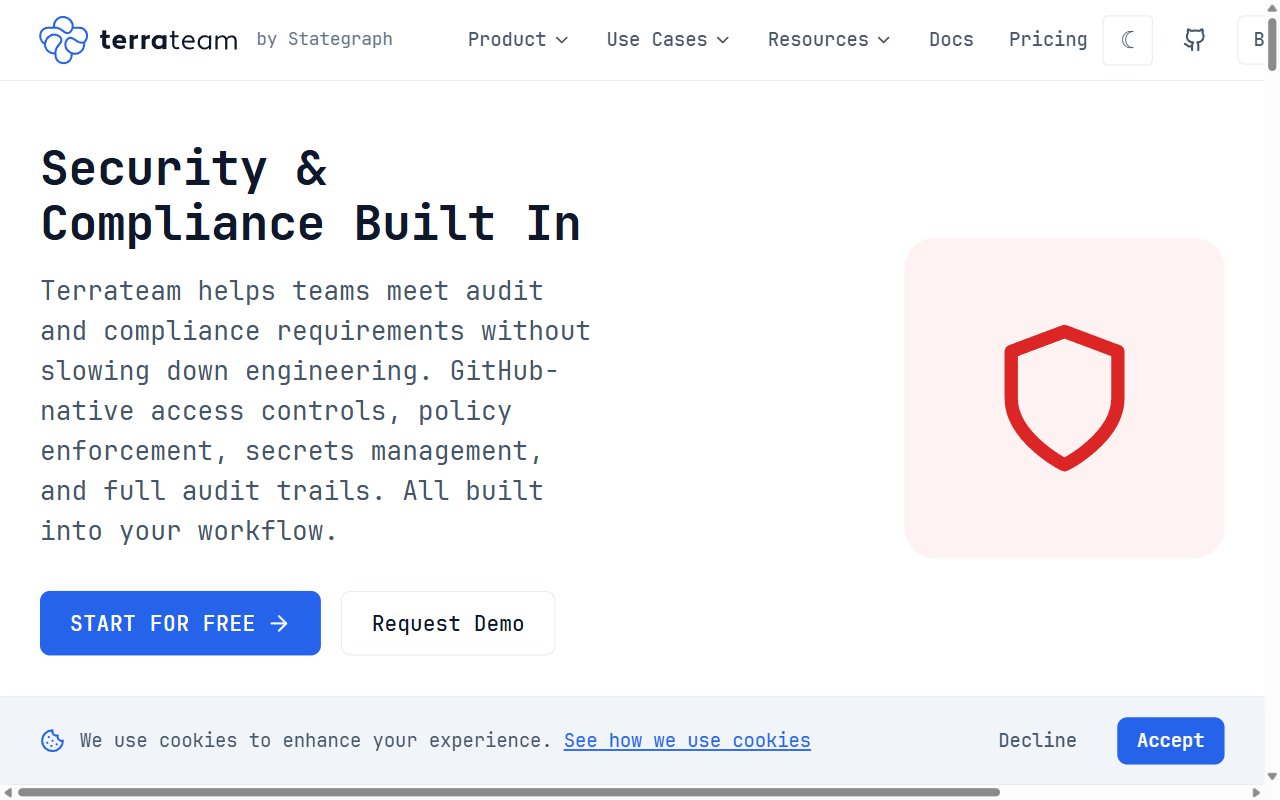Click the by Stategraph text
The image size is (1280, 800).
tap(325, 39)
